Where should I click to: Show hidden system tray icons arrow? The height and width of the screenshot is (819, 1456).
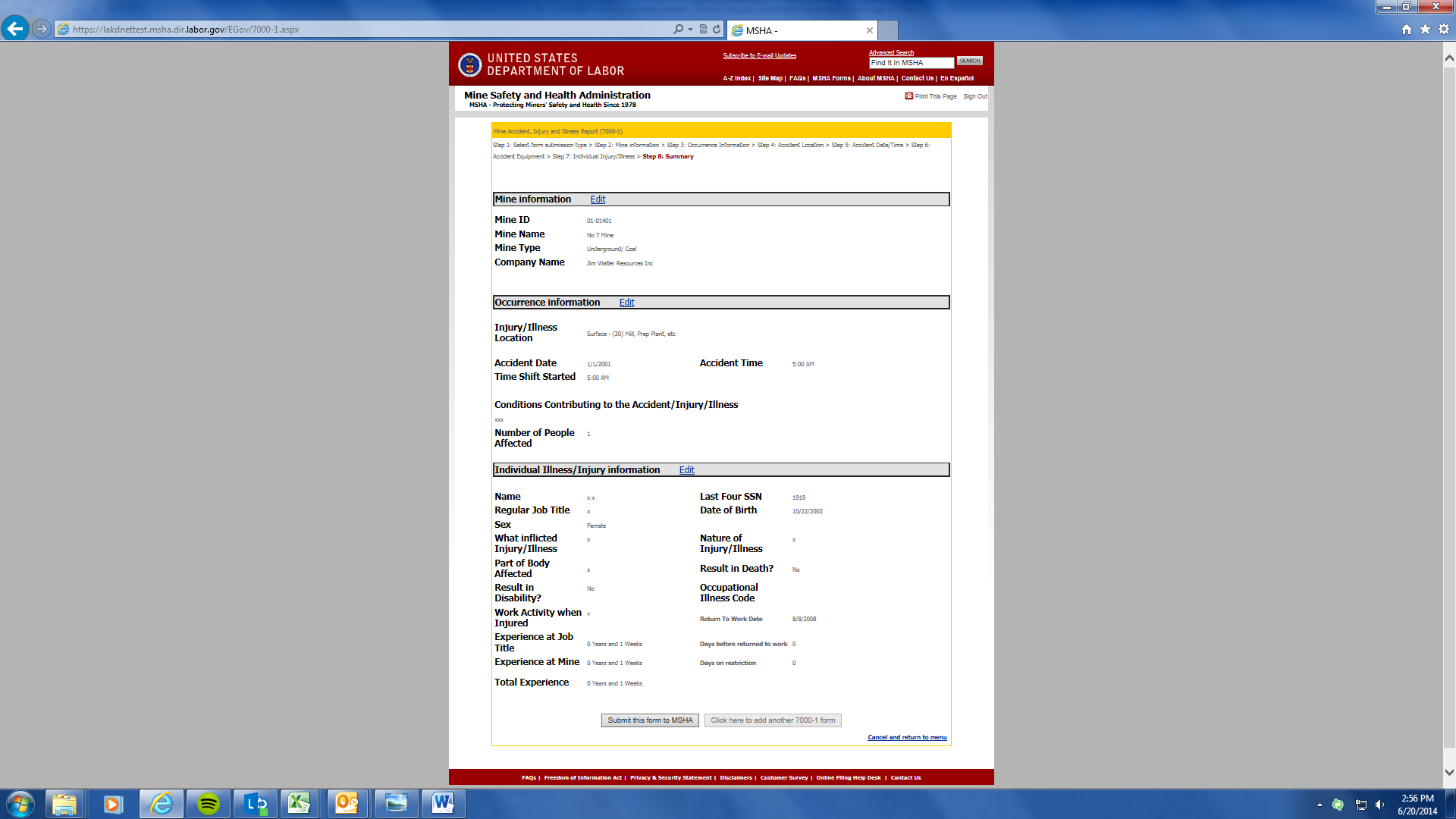[1319, 805]
